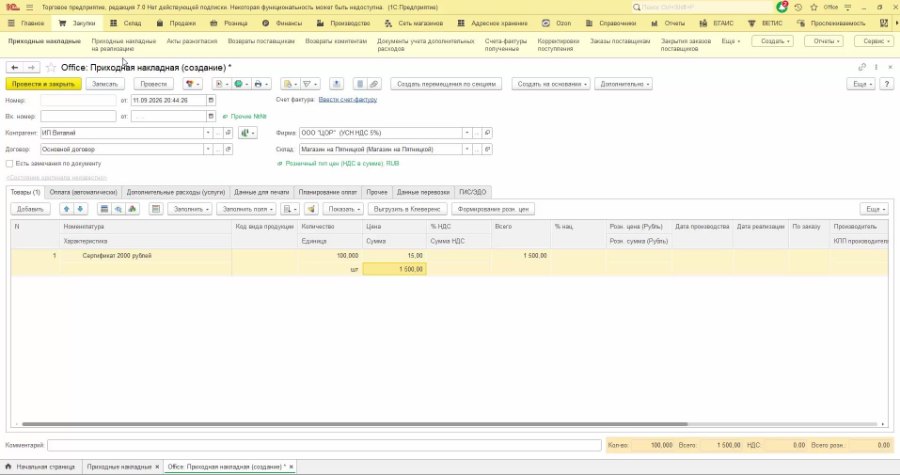The image size is (900, 475).
Task: Open the 'Финансы' section menu
Action: (x=282, y=24)
